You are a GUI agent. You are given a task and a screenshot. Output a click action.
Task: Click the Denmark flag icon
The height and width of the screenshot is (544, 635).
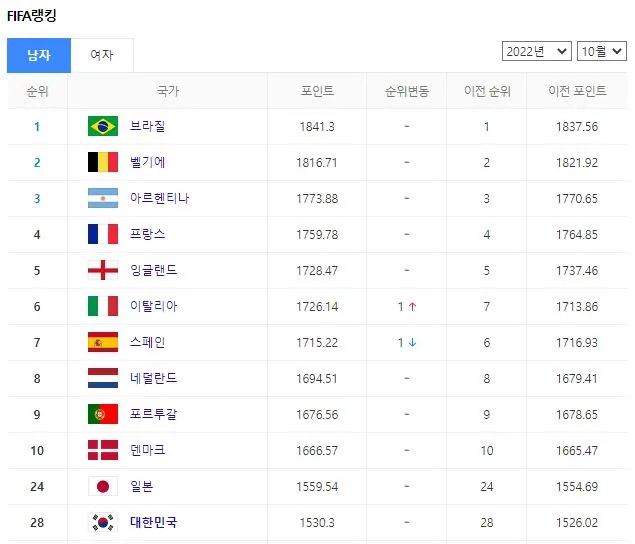(x=103, y=450)
